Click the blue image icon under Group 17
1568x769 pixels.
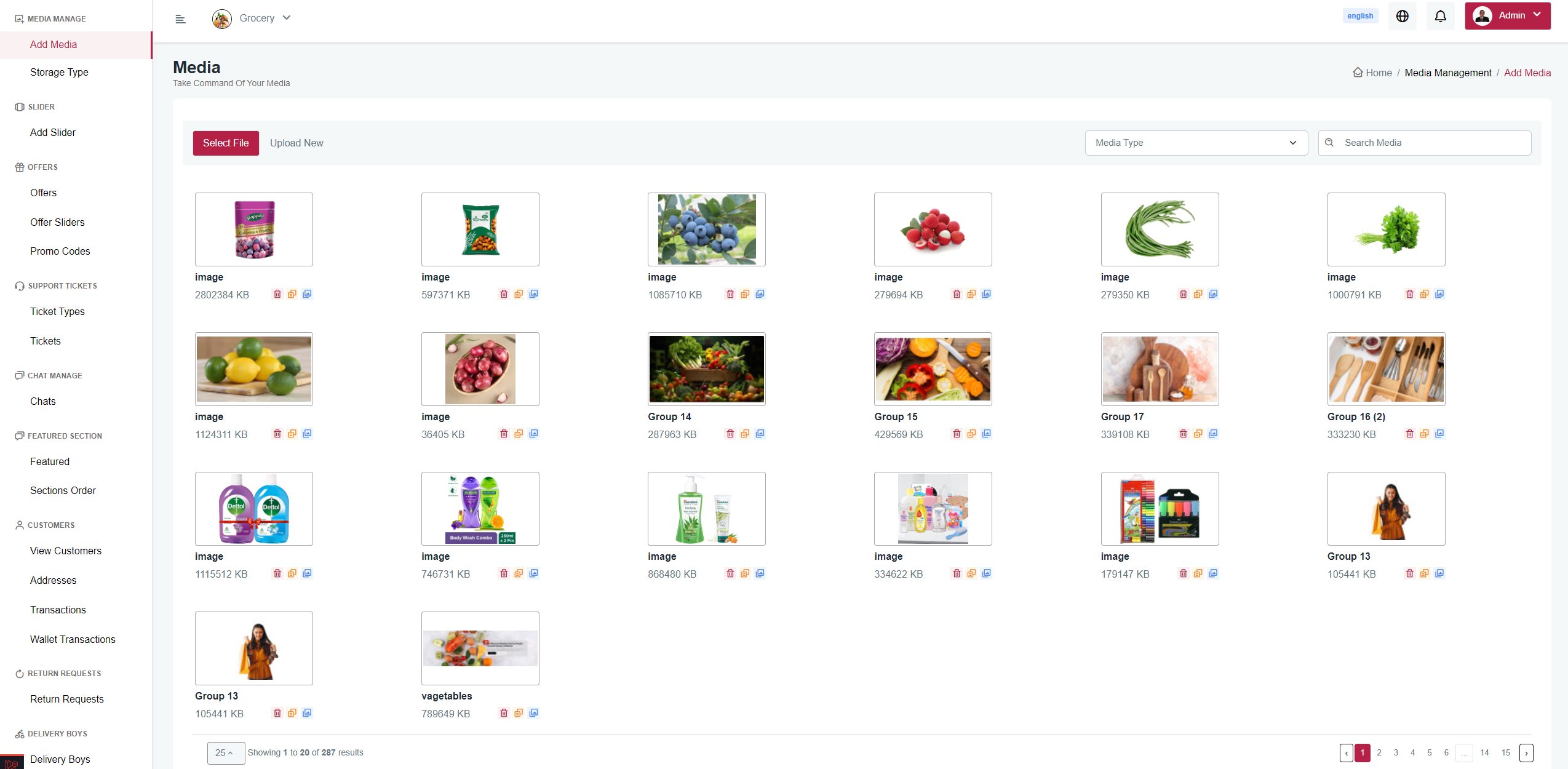coord(1213,434)
